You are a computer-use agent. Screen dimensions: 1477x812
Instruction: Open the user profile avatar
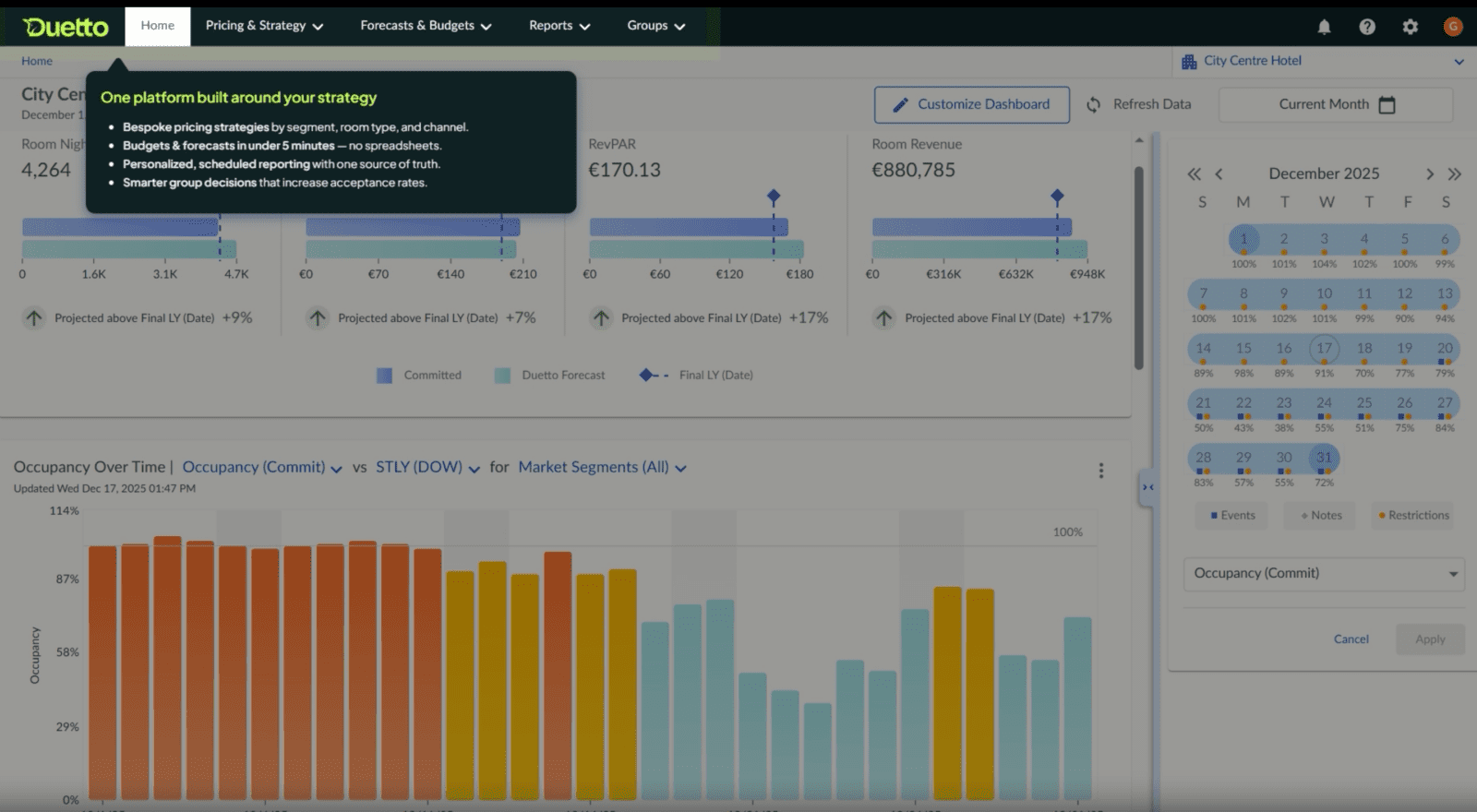1453,27
